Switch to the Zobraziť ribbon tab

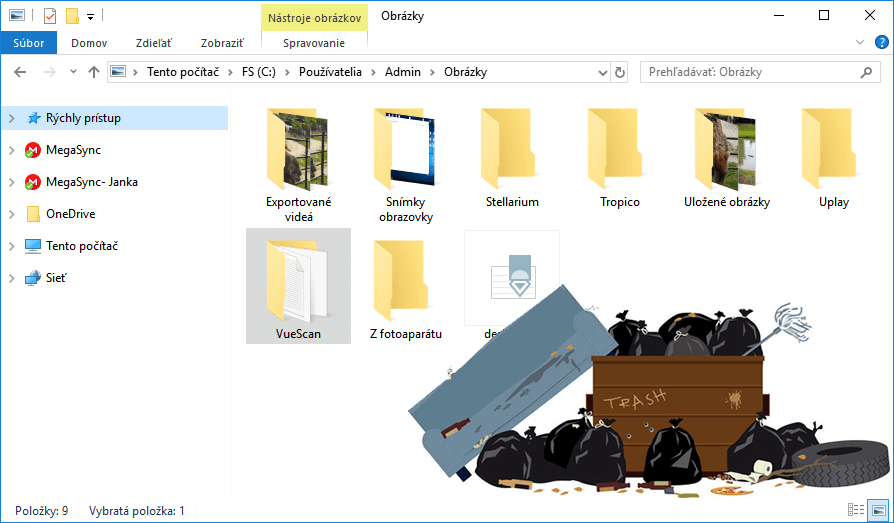coord(223,43)
